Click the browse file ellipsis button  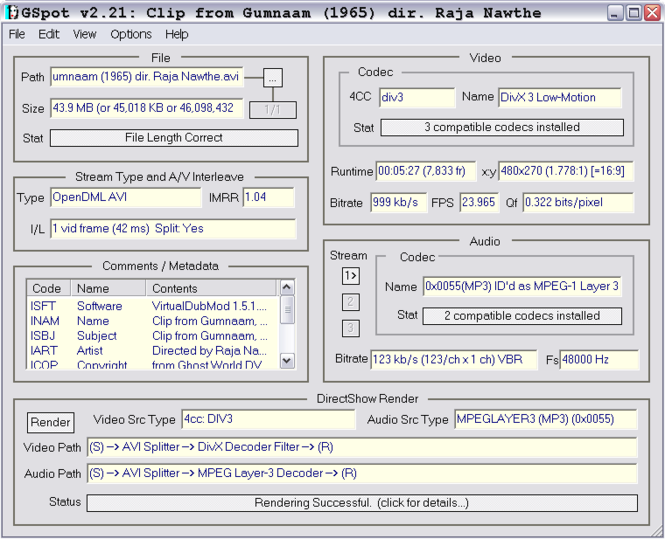[x=274, y=77]
